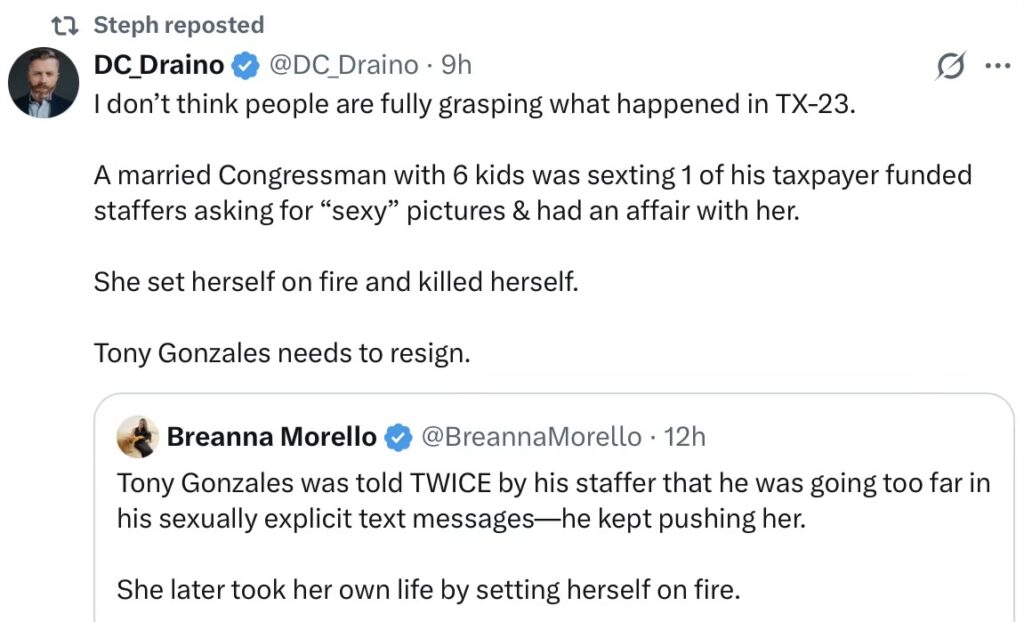Click the text 'Tony Gonzales needs to resign.'
The image size is (1024, 622).
(x=281, y=353)
